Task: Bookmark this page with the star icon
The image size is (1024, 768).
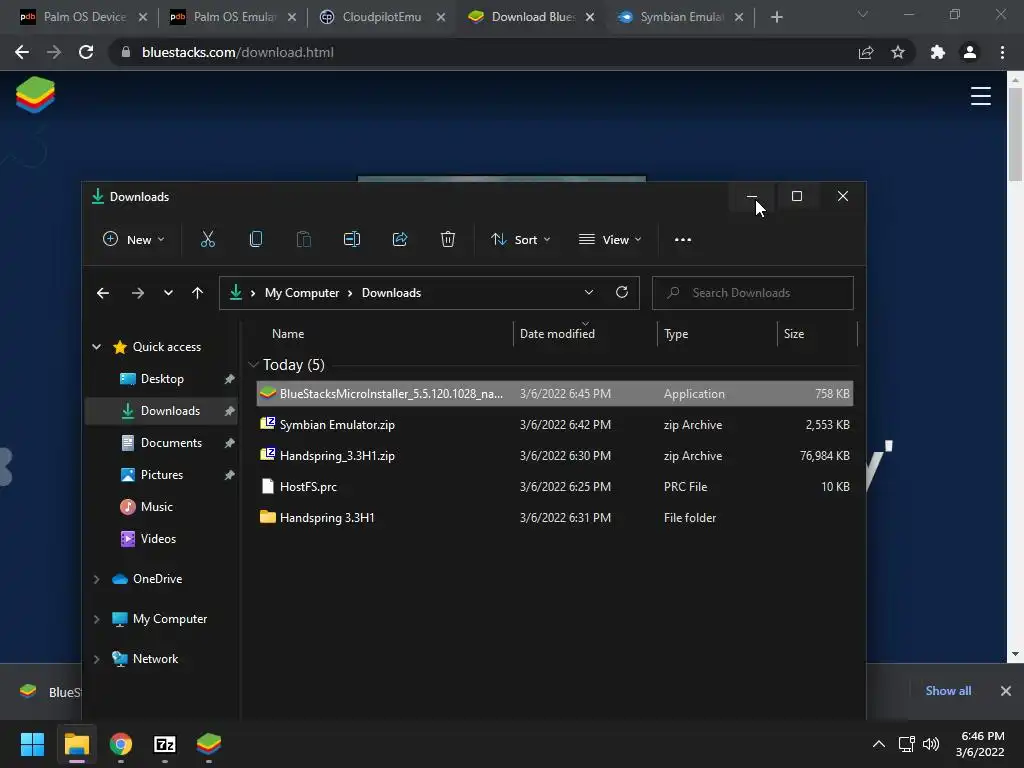Action: pyautogui.click(x=898, y=52)
